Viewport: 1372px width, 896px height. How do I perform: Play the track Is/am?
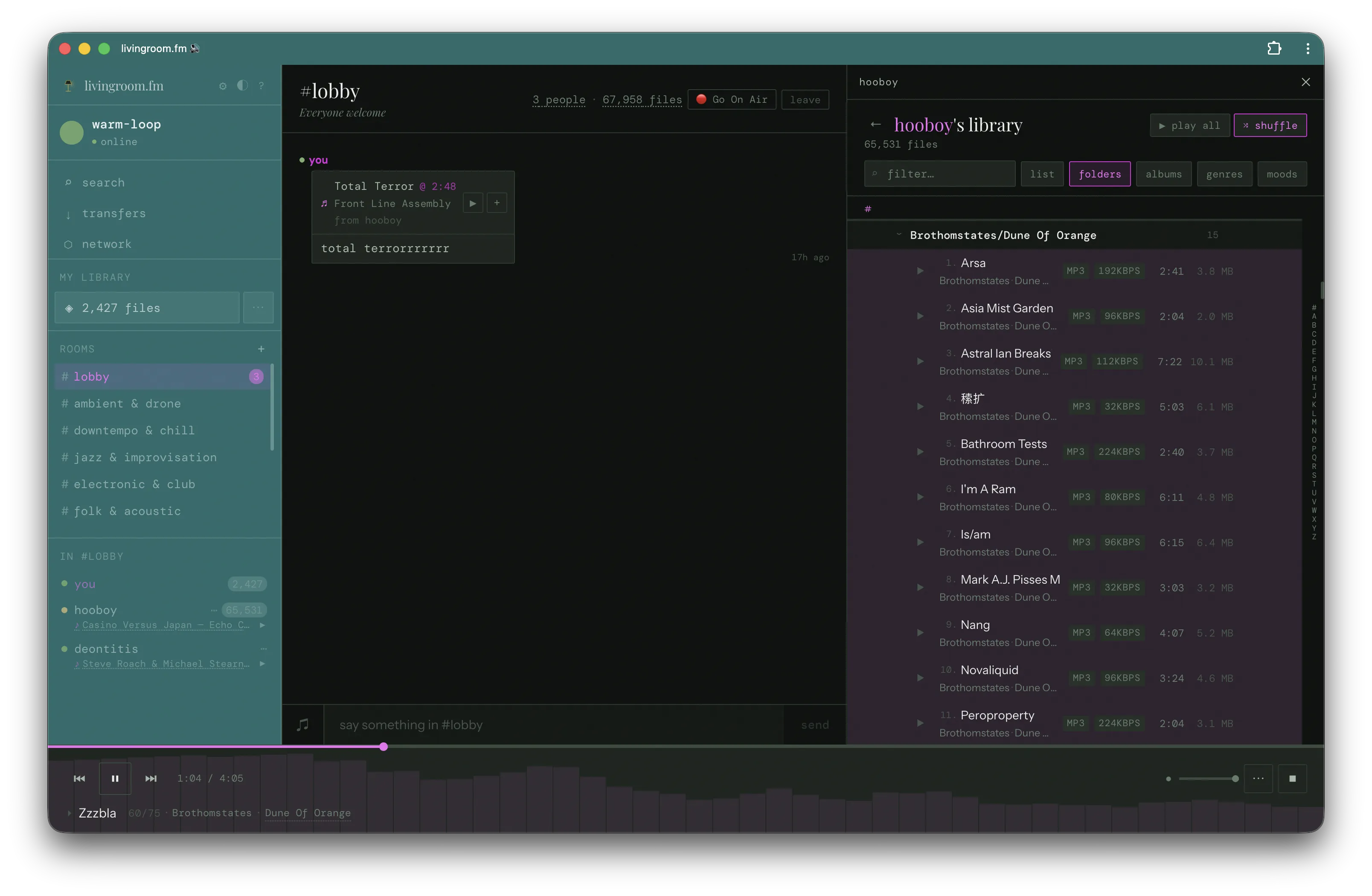(x=920, y=542)
